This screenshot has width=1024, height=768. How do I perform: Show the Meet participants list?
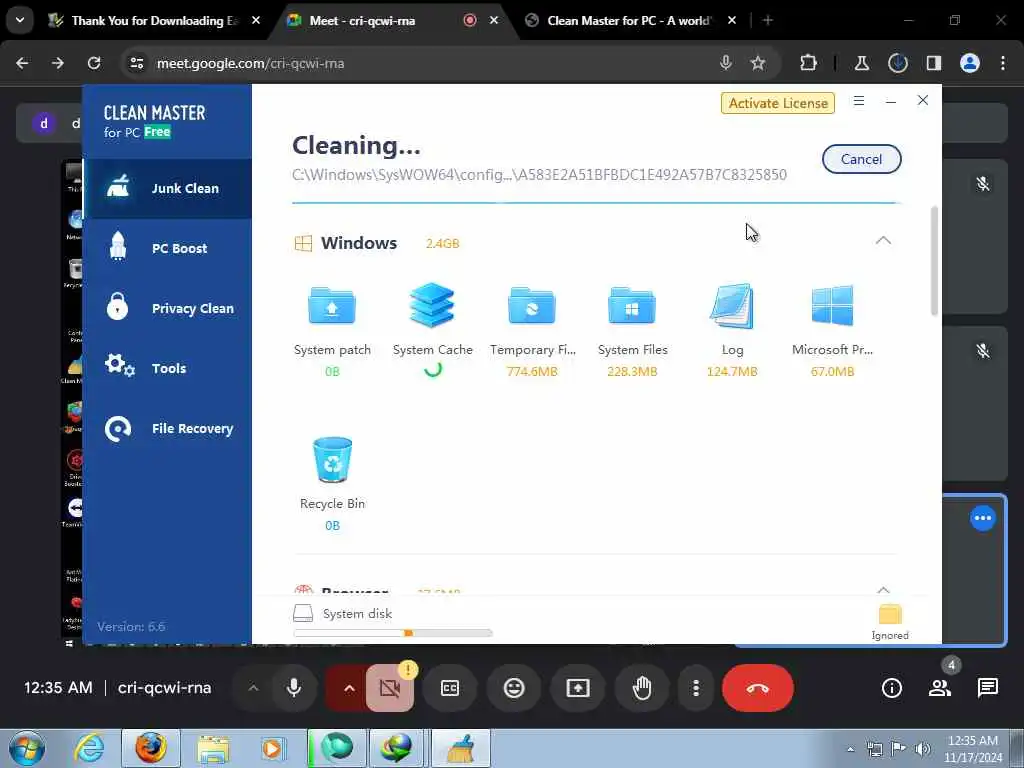click(940, 688)
